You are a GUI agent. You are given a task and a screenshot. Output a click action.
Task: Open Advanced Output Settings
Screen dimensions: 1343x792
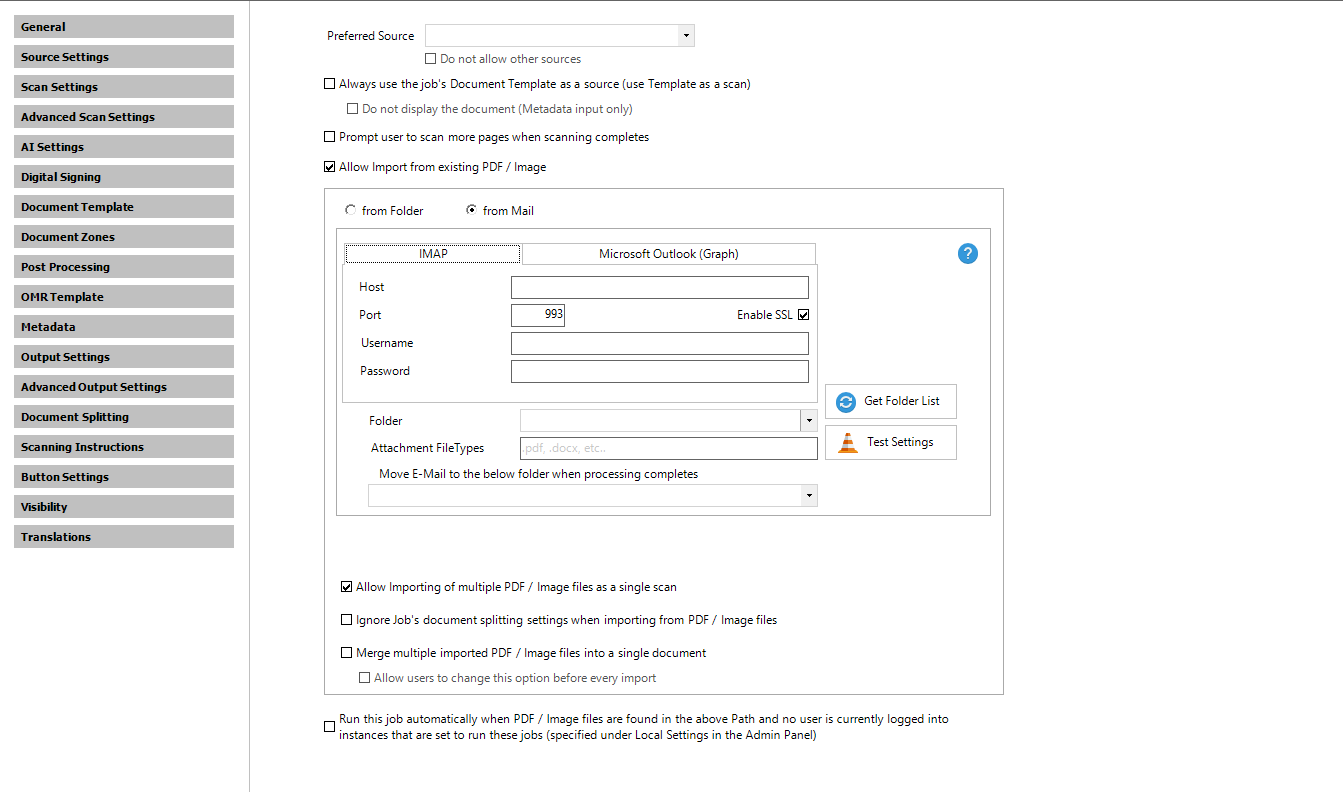(x=124, y=387)
